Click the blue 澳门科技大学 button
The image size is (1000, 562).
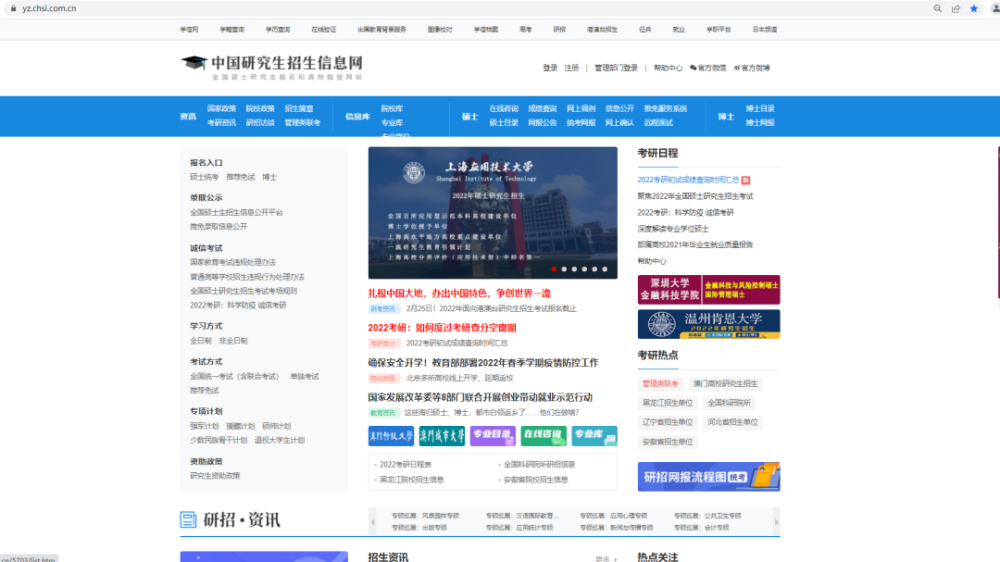pyautogui.click(x=391, y=436)
